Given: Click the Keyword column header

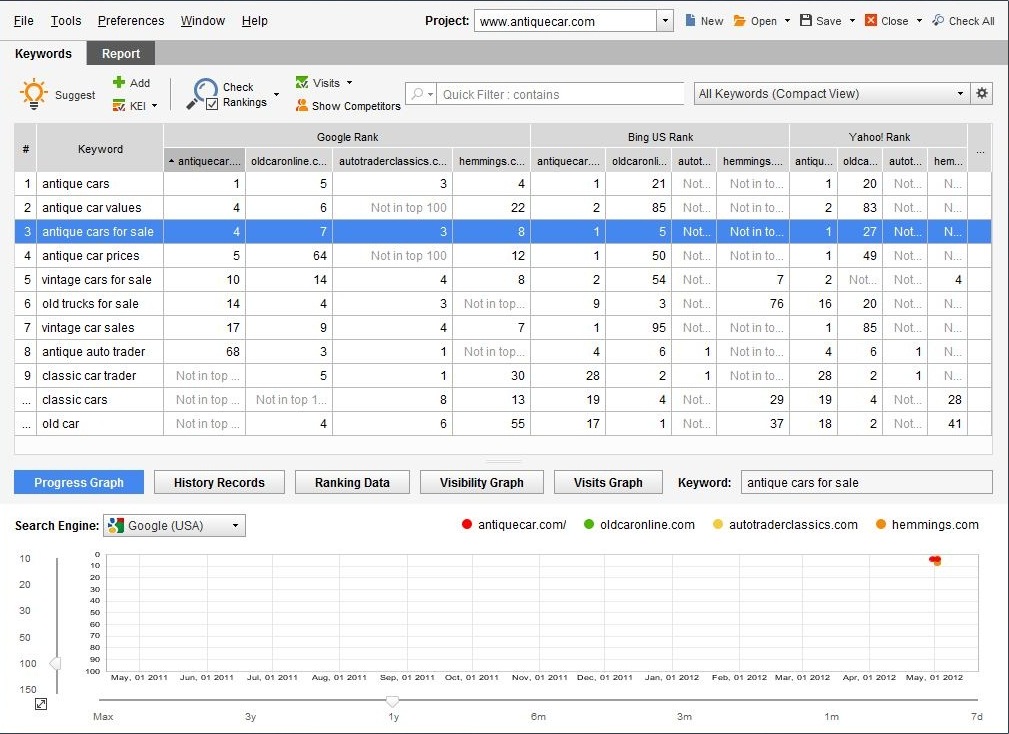Looking at the screenshot, I should tap(100, 149).
